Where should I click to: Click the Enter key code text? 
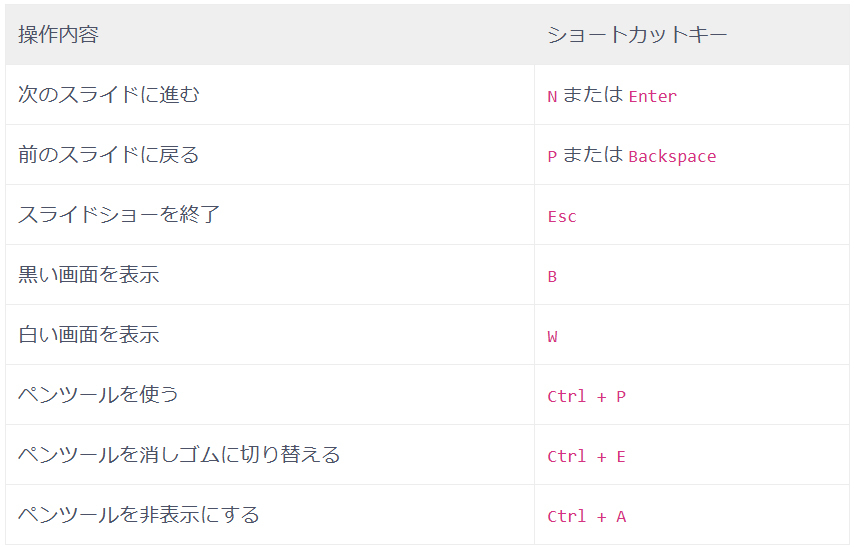[x=652, y=96]
